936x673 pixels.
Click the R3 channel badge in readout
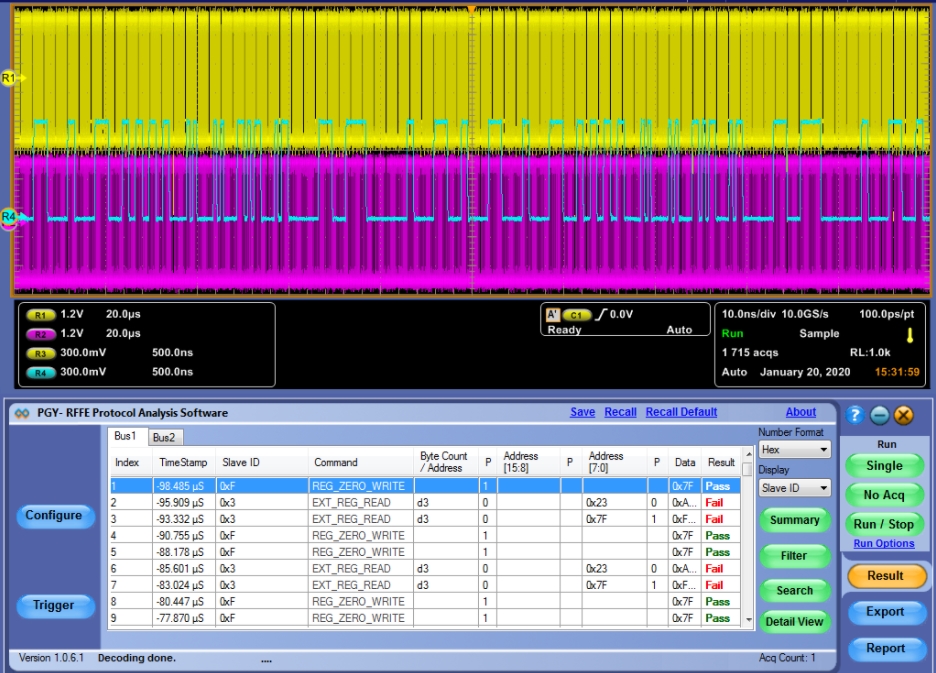click(x=41, y=353)
